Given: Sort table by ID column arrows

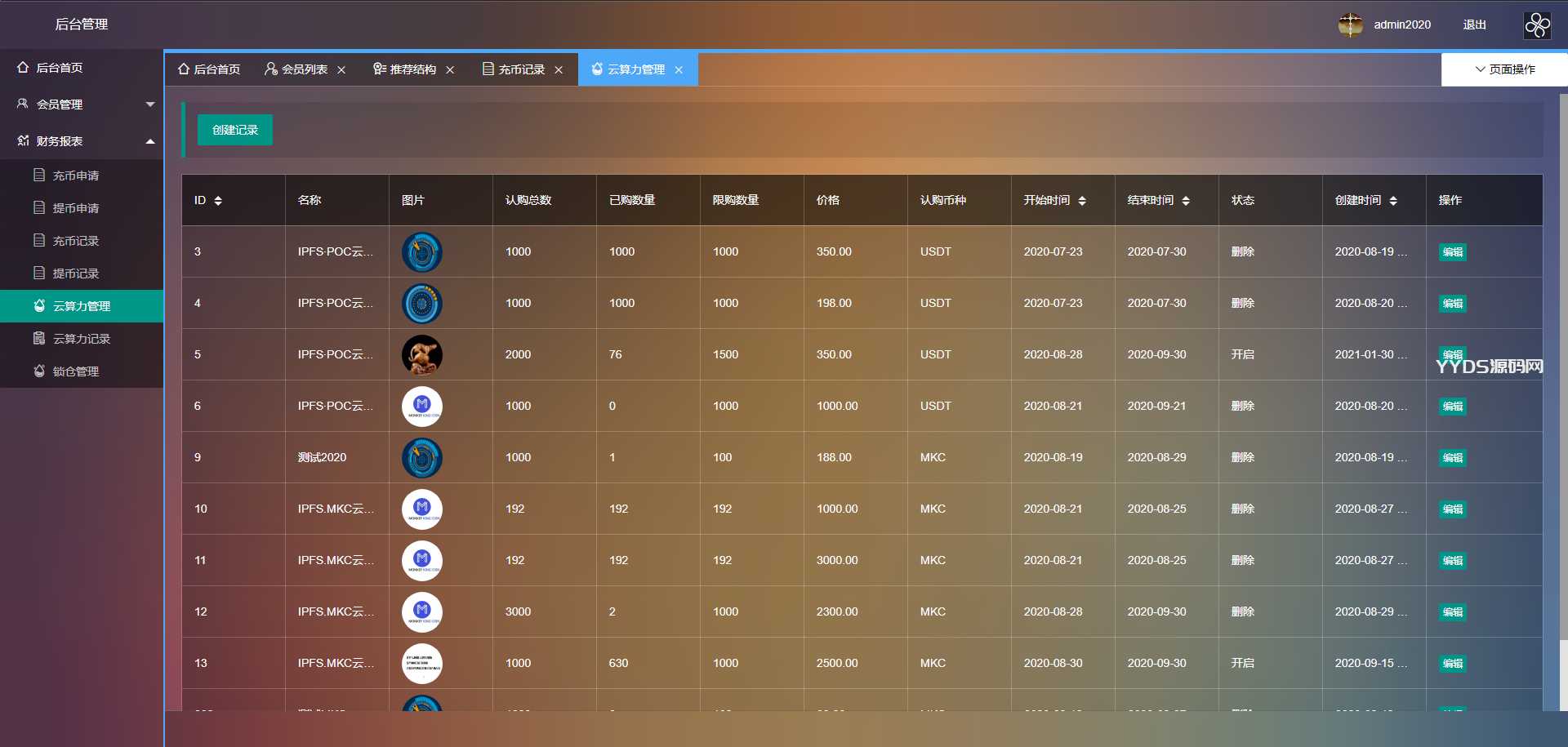Looking at the screenshot, I should [218, 201].
